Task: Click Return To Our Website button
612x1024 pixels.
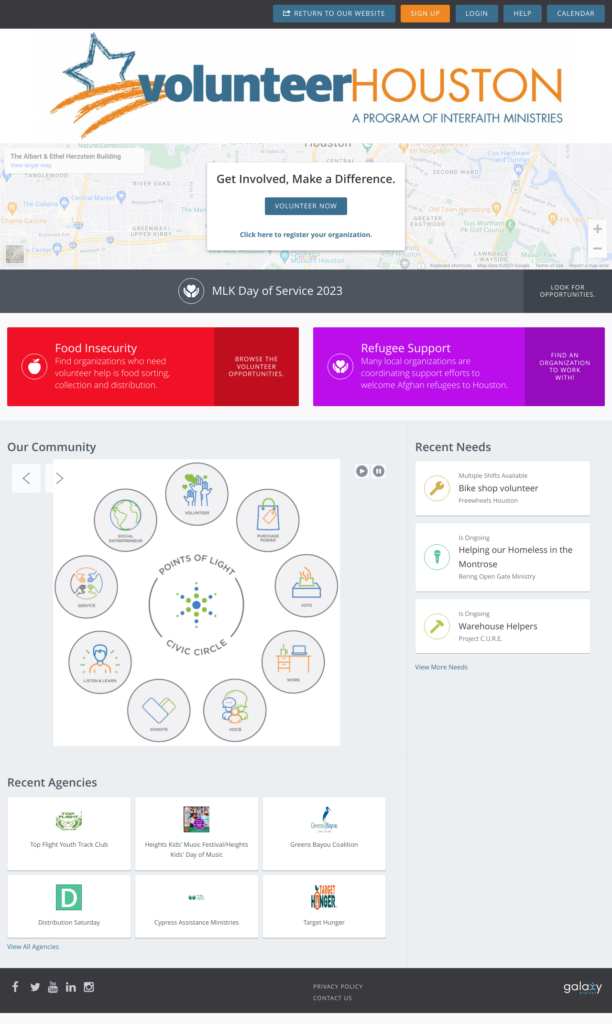Action: 334,13
